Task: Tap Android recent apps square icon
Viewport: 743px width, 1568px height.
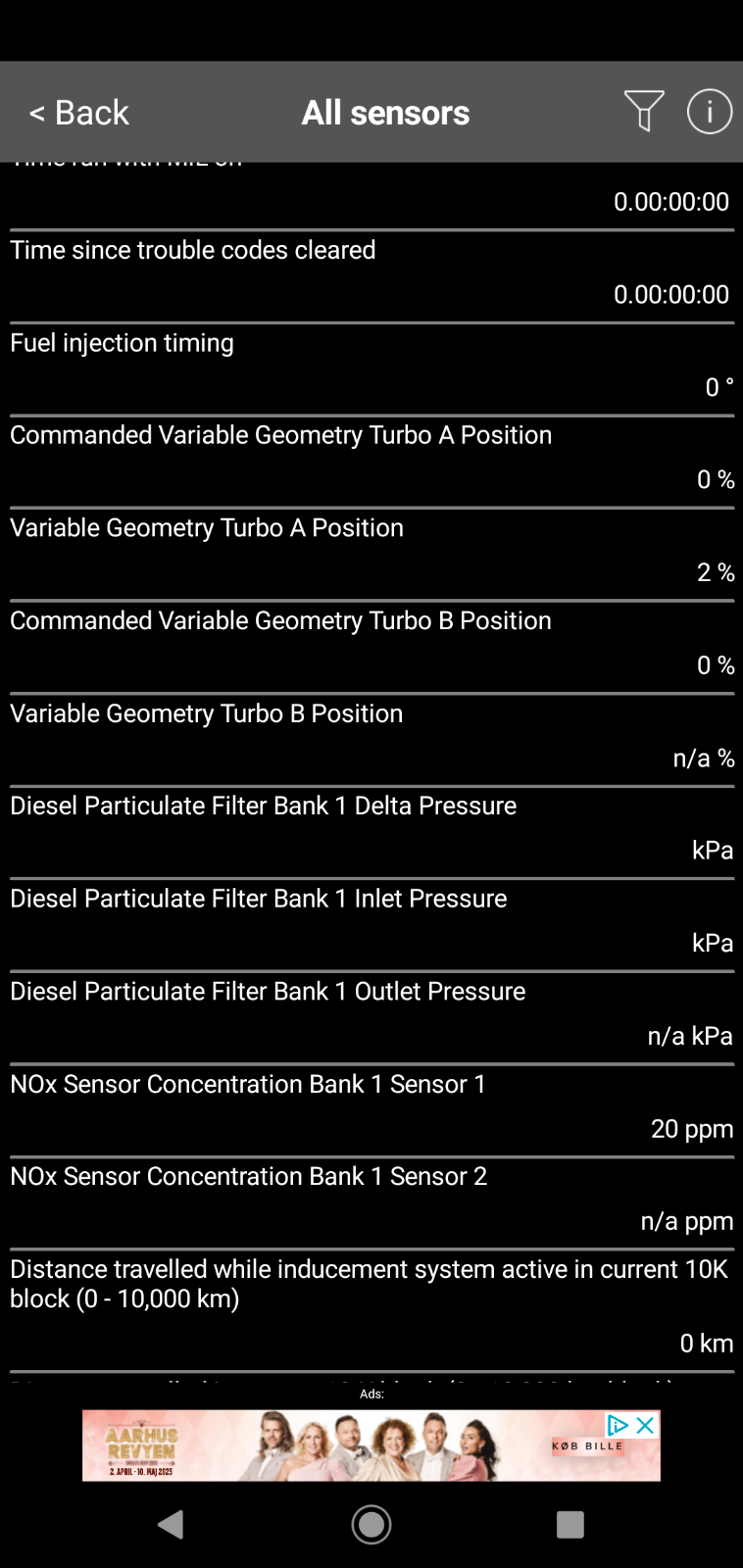Action: click(x=570, y=1524)
